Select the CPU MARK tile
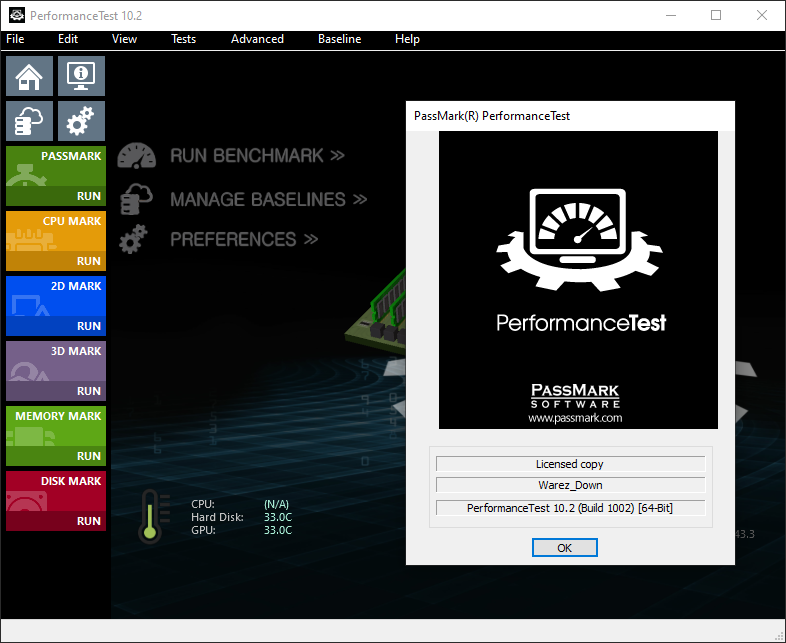The height and width of the screenshot is (643, 786). pos(56,231)
